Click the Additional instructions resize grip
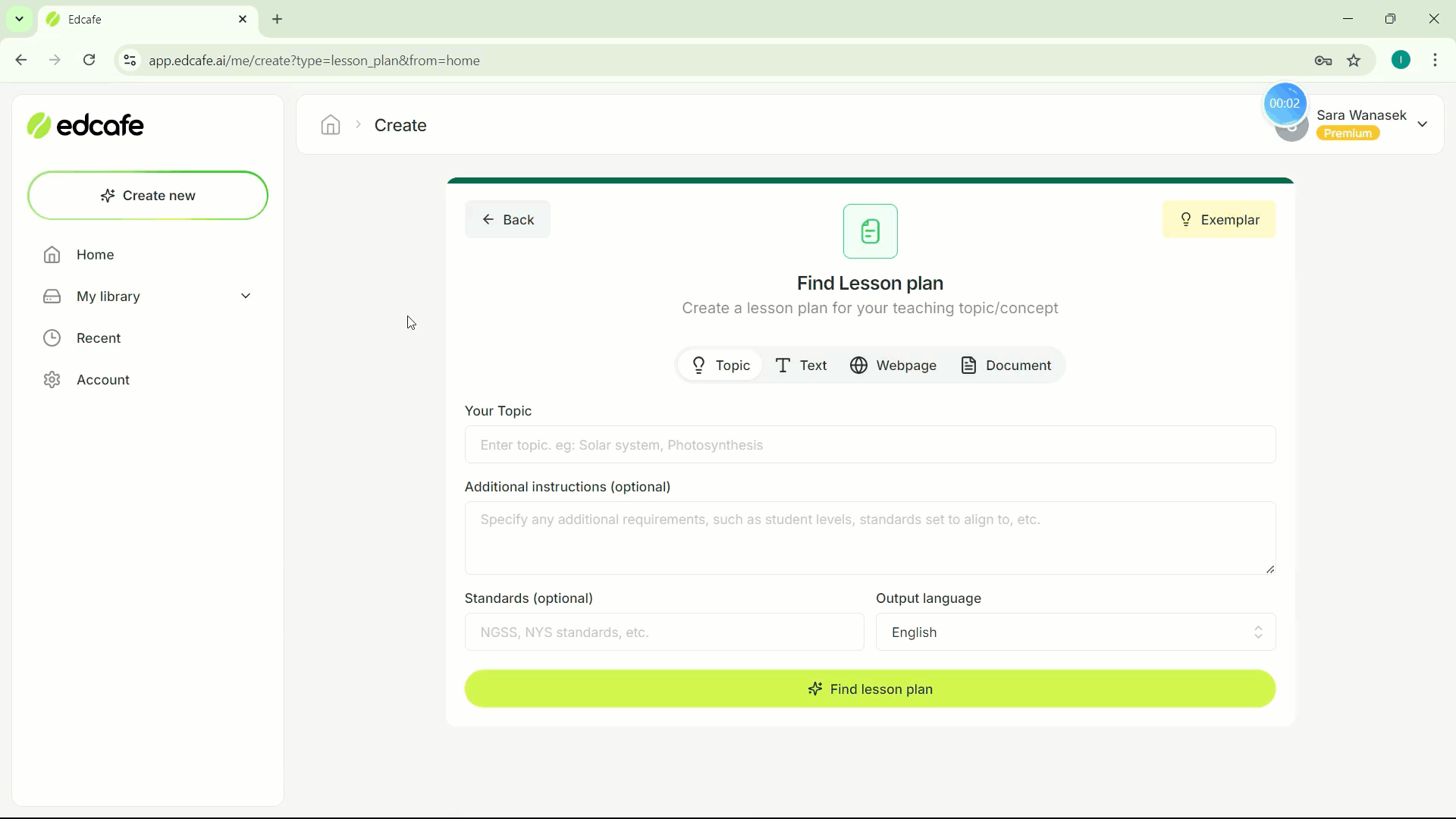 (1271, 570)
